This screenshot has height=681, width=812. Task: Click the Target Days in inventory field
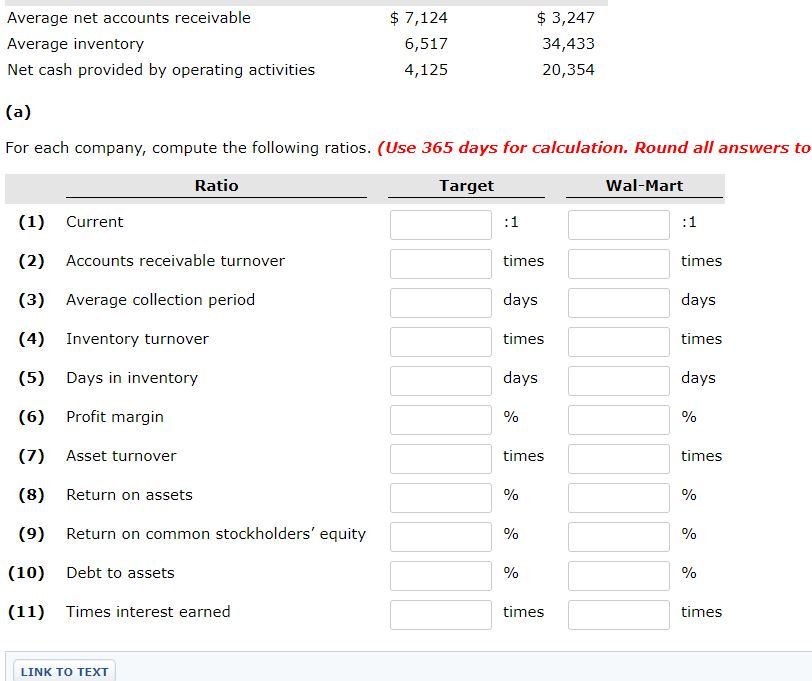[x=440, y=380]
